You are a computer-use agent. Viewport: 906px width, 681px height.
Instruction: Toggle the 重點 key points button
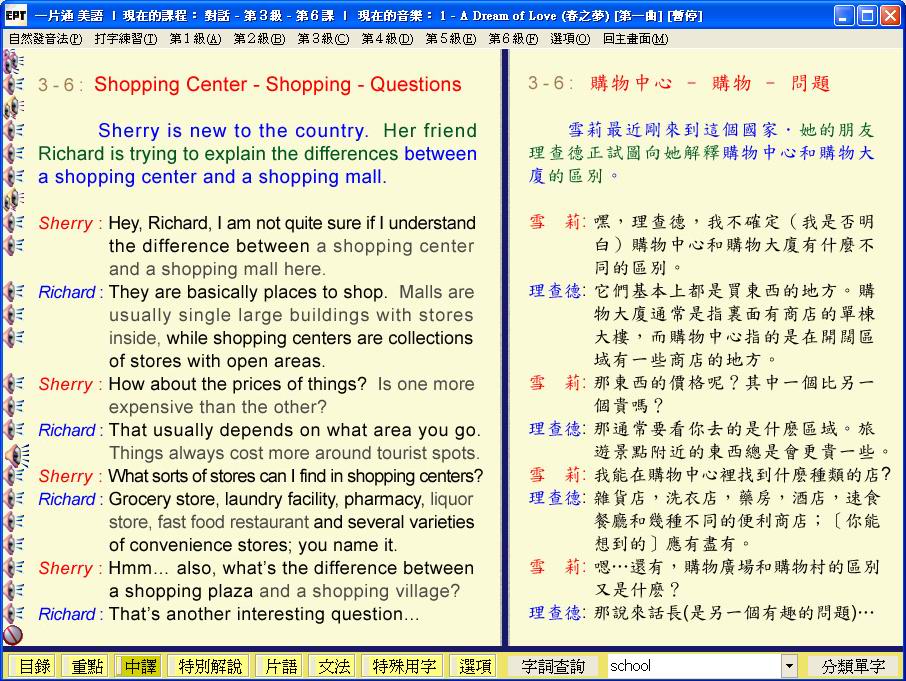84,666
